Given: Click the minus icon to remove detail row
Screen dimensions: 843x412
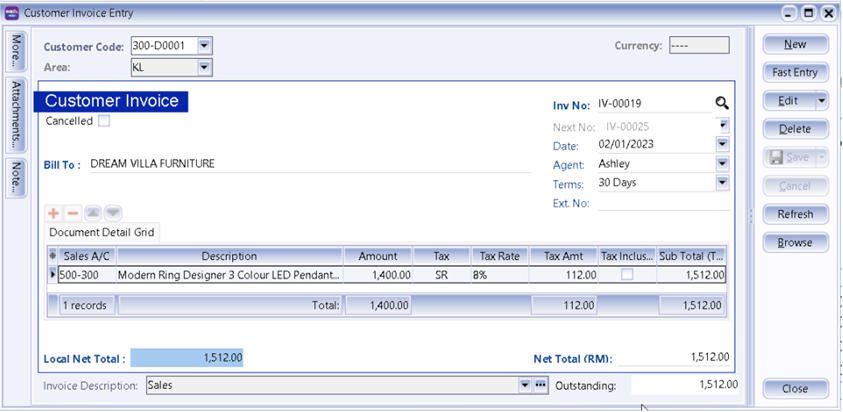Looking at the screenshot, I should [x=72, y=213].
